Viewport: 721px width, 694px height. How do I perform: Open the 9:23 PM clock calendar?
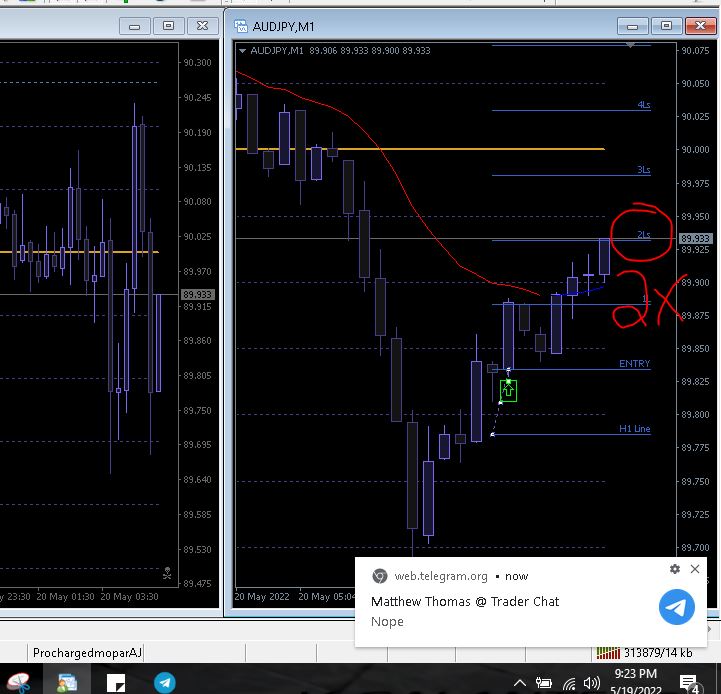click(635, 681)
